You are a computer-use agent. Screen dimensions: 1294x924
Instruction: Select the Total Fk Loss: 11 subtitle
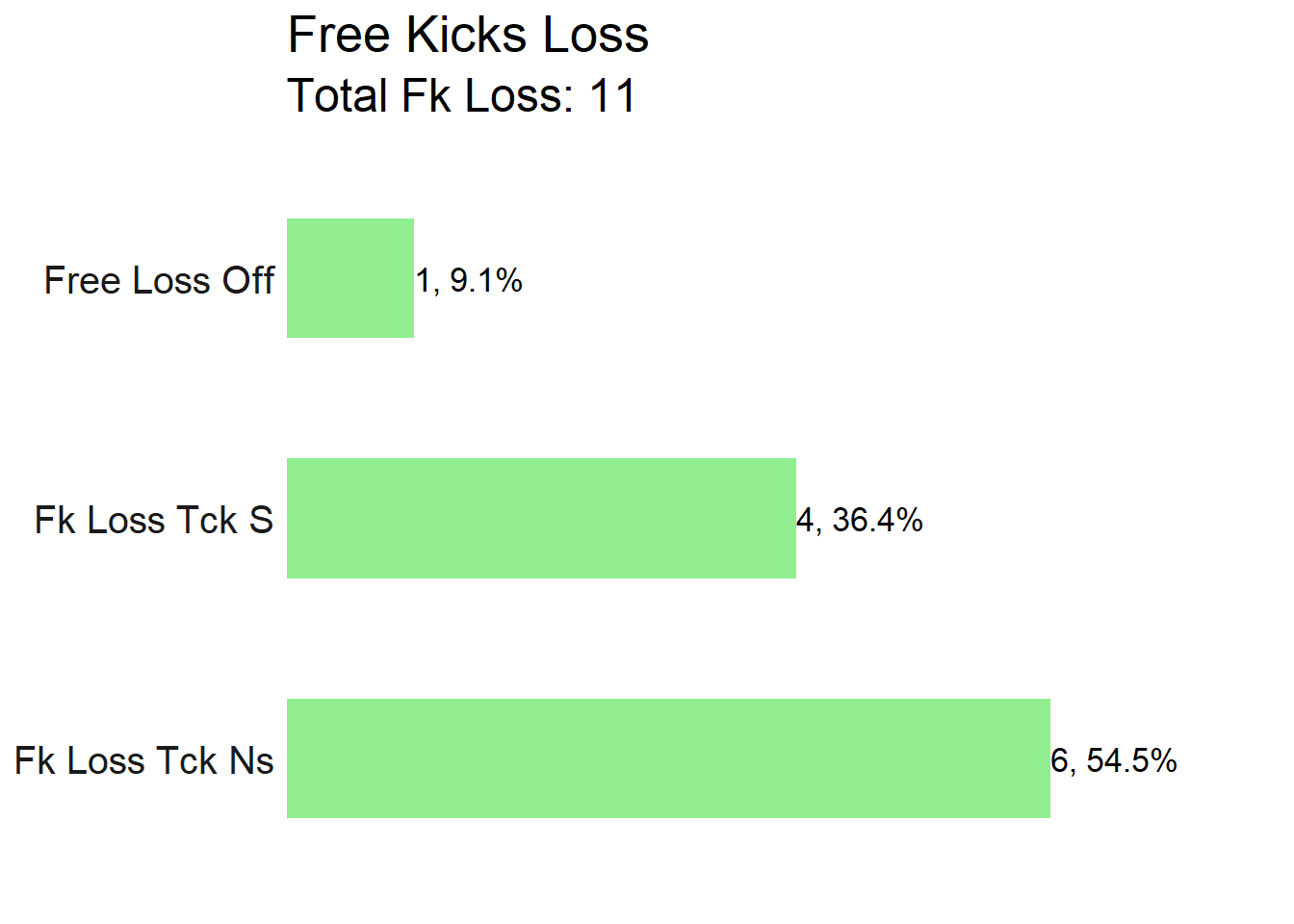coord(462,96)
